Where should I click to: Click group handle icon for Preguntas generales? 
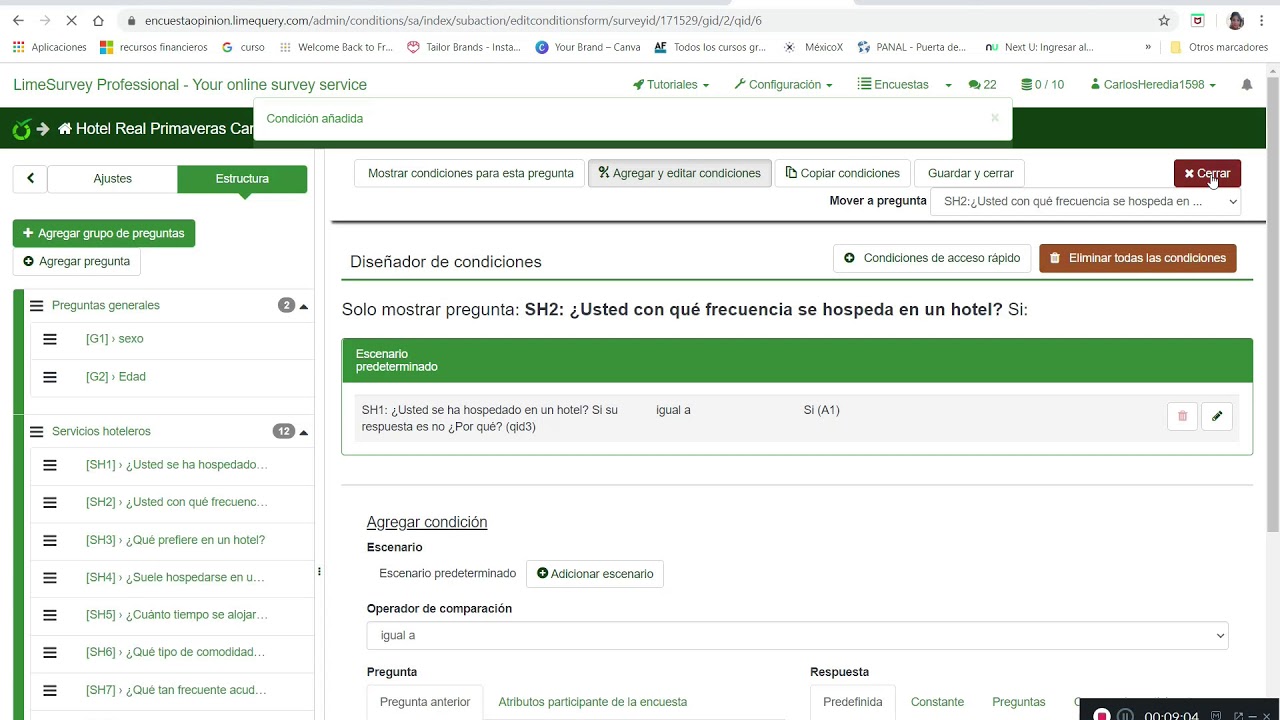pos(37,306)
